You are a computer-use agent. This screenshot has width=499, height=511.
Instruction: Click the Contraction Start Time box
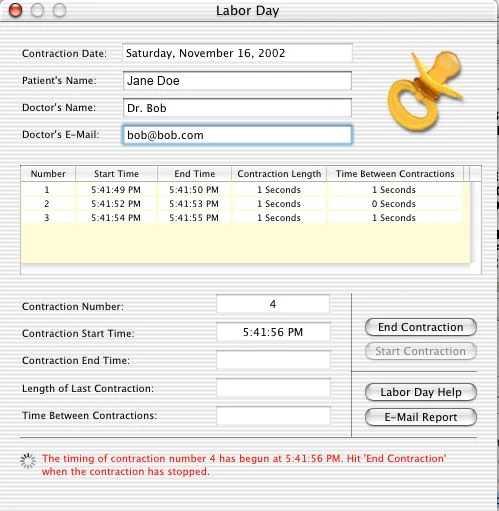pos(273,332)
